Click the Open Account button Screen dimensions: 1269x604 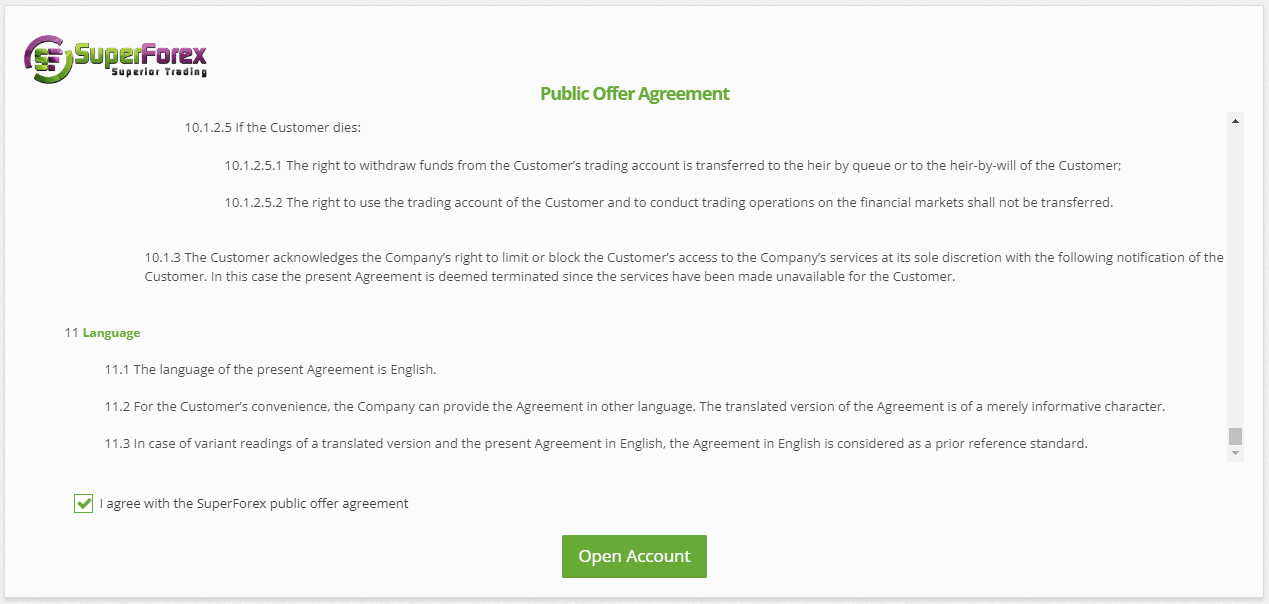[634, 556]
